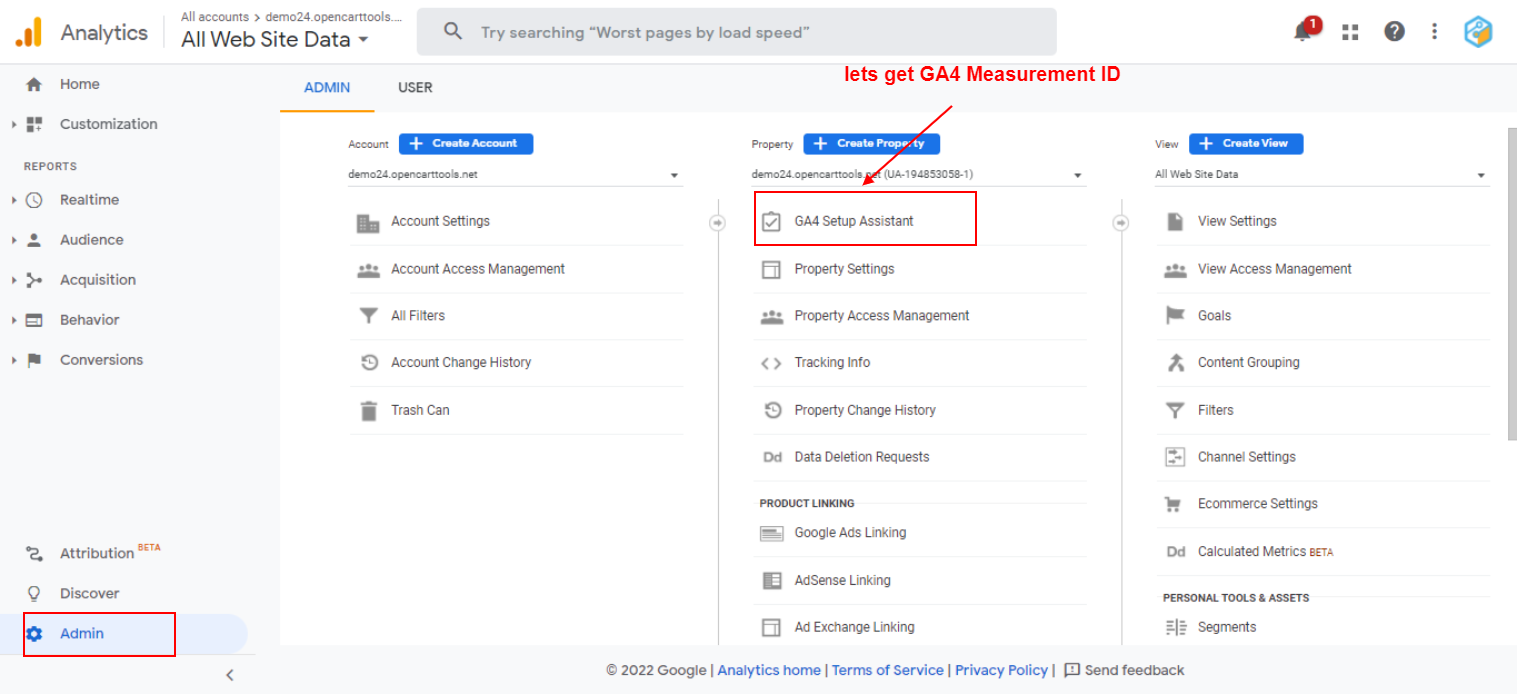Screen dimensions: 1517x694
Task: Click the search magnifier icon
Action: point(453,32)
